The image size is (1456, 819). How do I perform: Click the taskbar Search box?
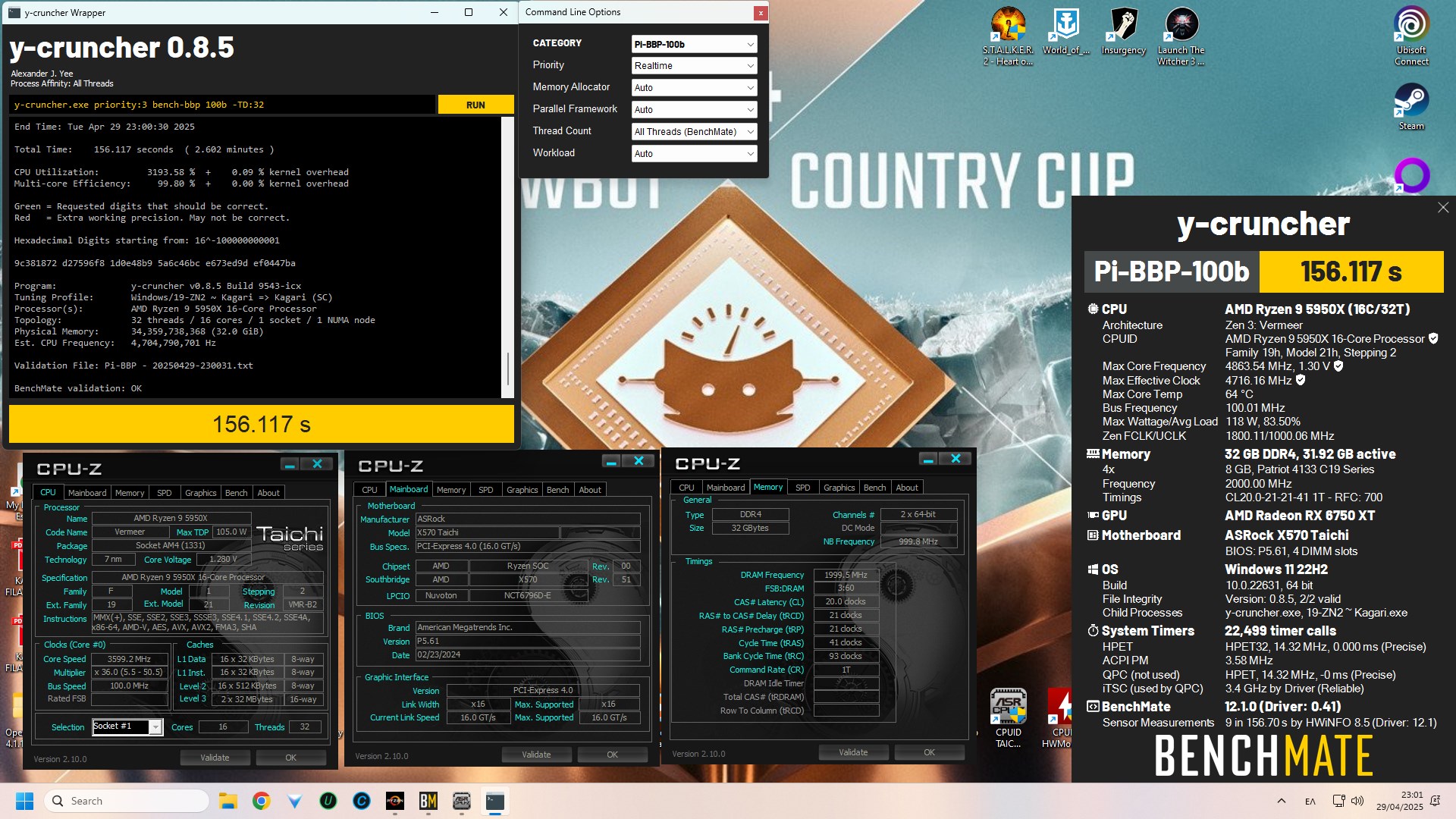[x=127, y=801]
